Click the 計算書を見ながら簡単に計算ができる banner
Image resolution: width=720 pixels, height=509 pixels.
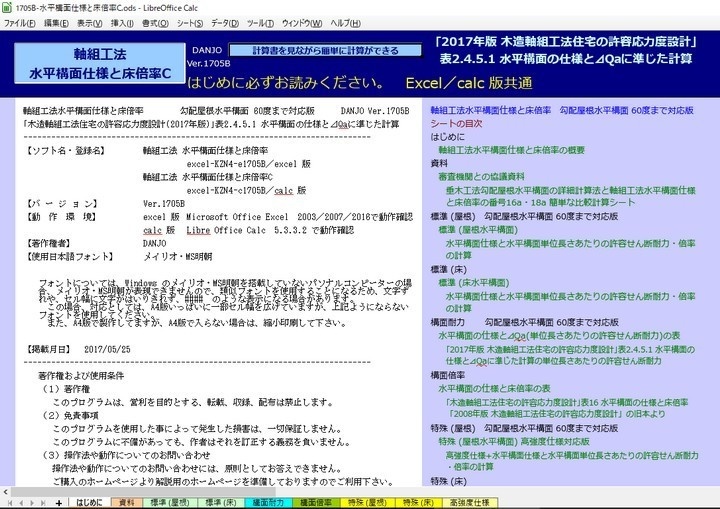tap(325, 51)
